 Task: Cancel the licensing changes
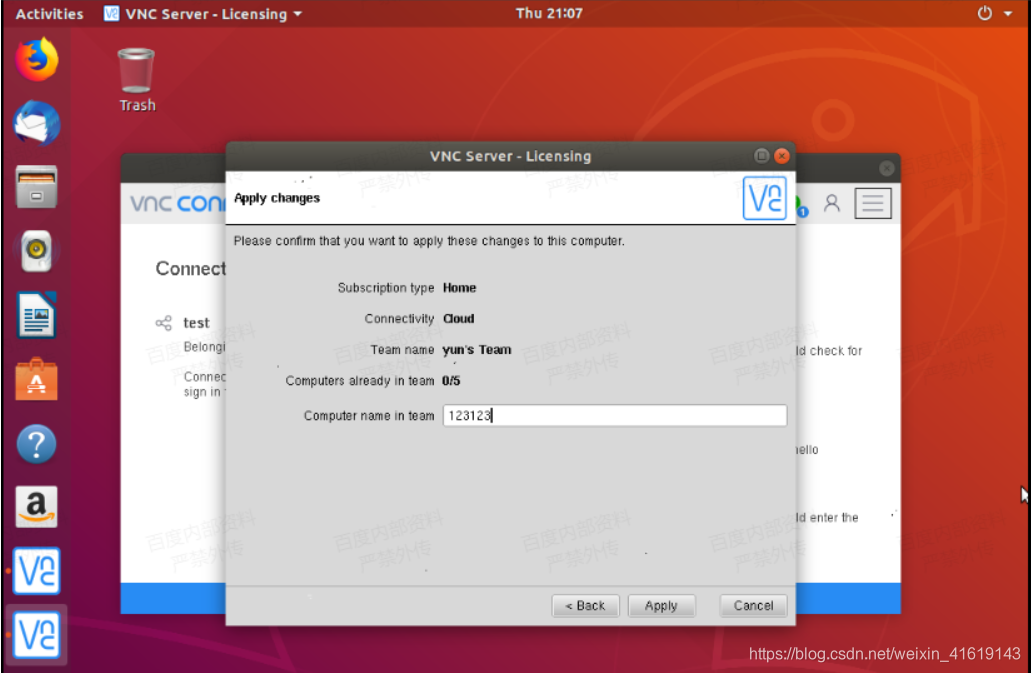click(x=754, y=605)
